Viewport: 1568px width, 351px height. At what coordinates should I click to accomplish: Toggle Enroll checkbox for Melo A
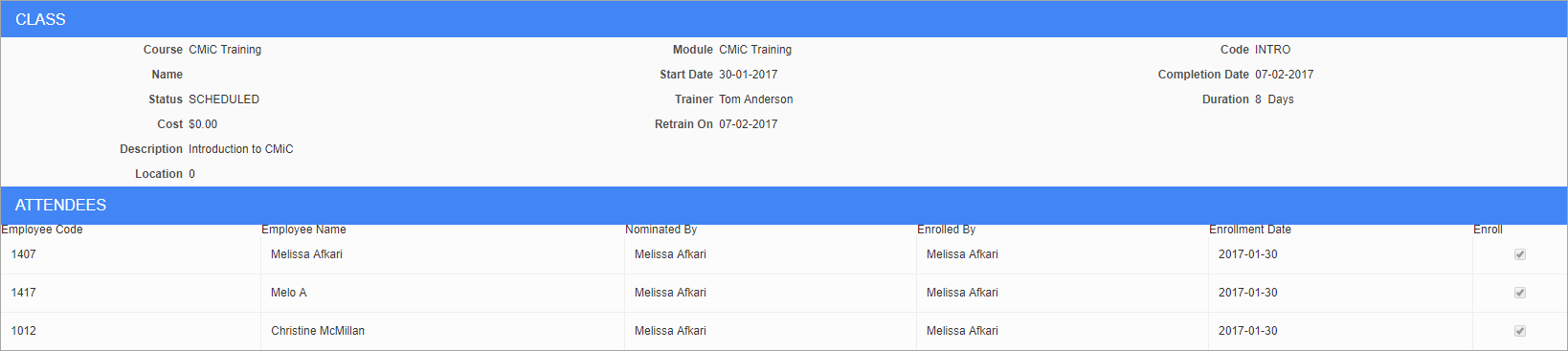[x=1519, y=293]
